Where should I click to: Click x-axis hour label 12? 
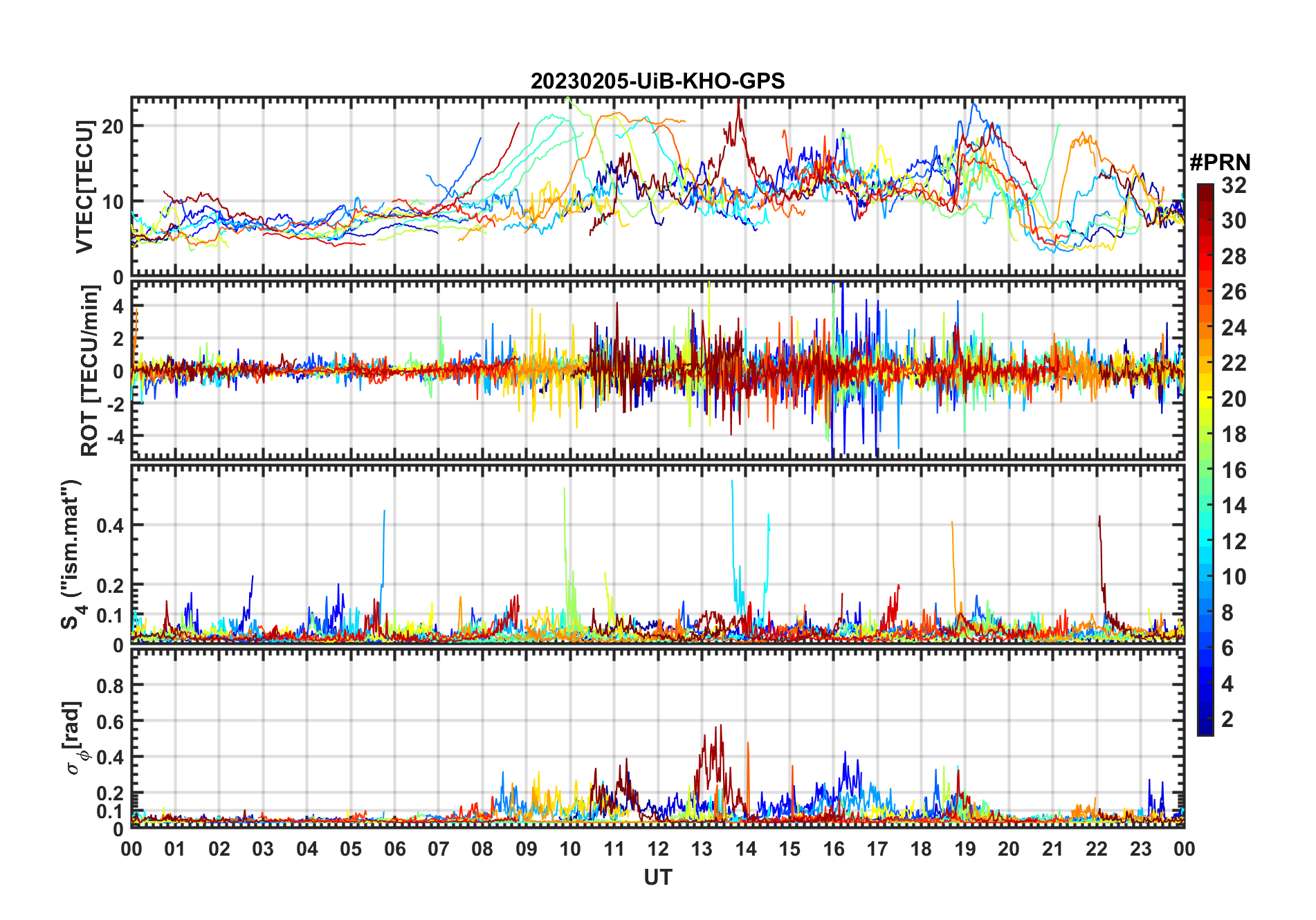(658, 849)
